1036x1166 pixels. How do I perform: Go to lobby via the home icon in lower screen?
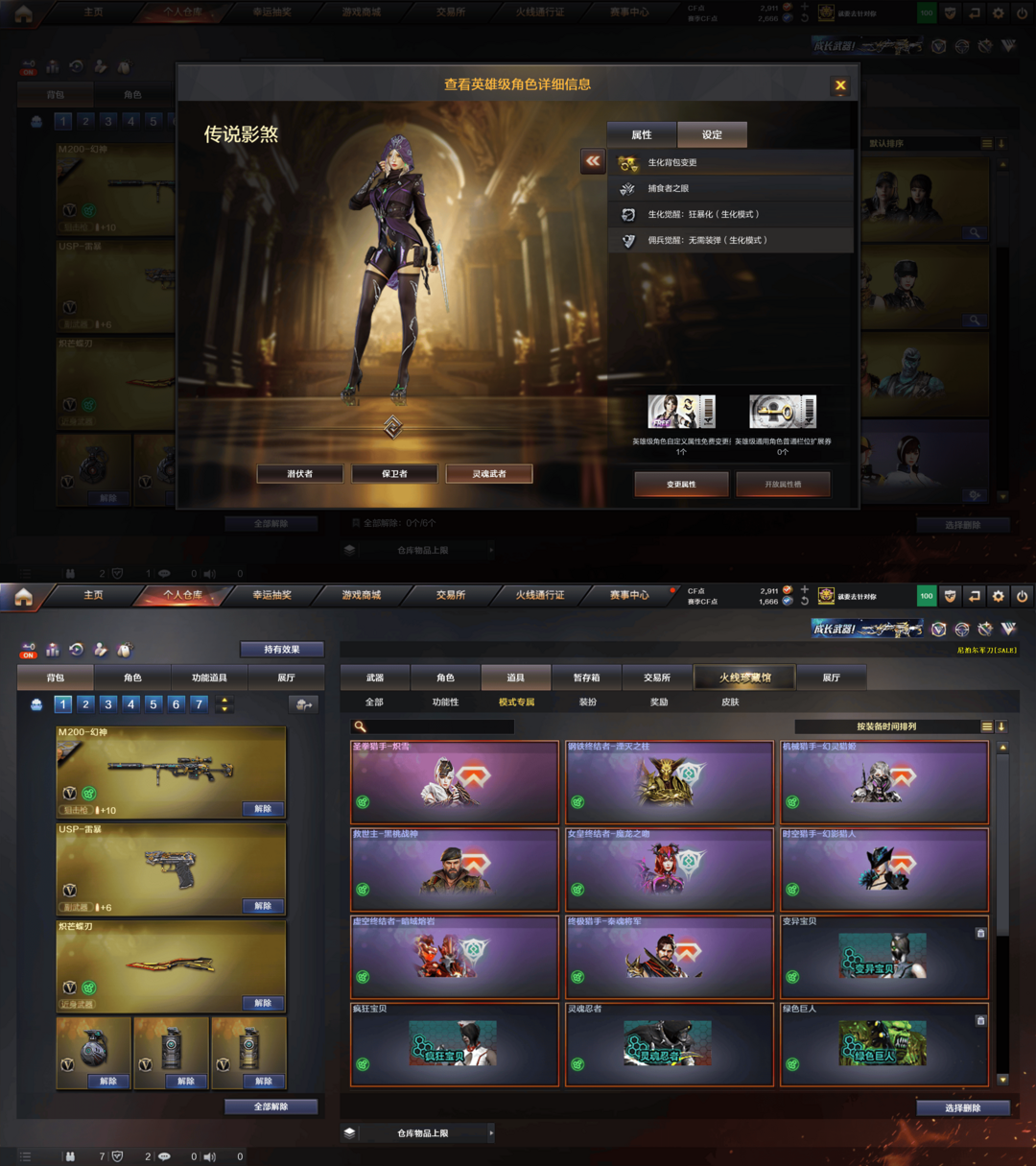pyautogui.click(x=23, y=597)
